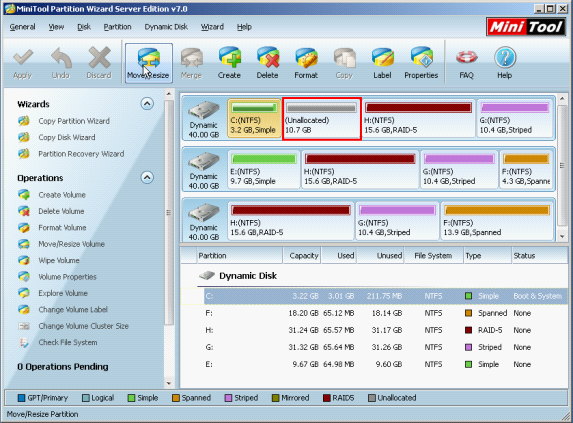Click the disk map scroll-down arrow
This screenshot has width=573, height=423.
point(562,237)
